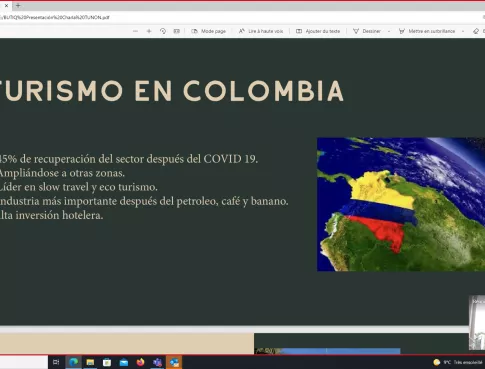Expand the Mettre en surbrillance dropdown arrow

tap(463, 31)
